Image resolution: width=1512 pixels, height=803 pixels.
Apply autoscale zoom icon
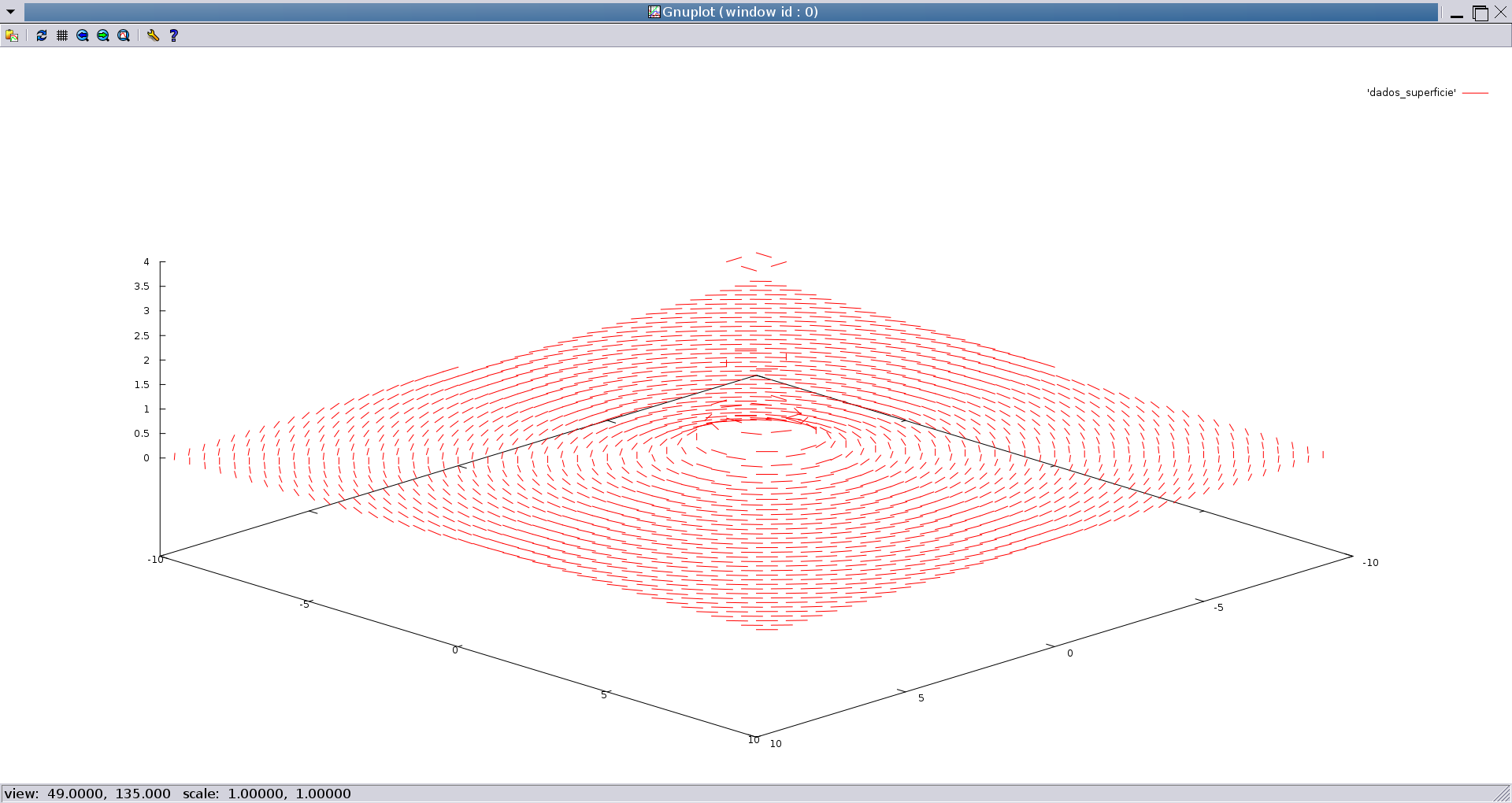point(124,35)
